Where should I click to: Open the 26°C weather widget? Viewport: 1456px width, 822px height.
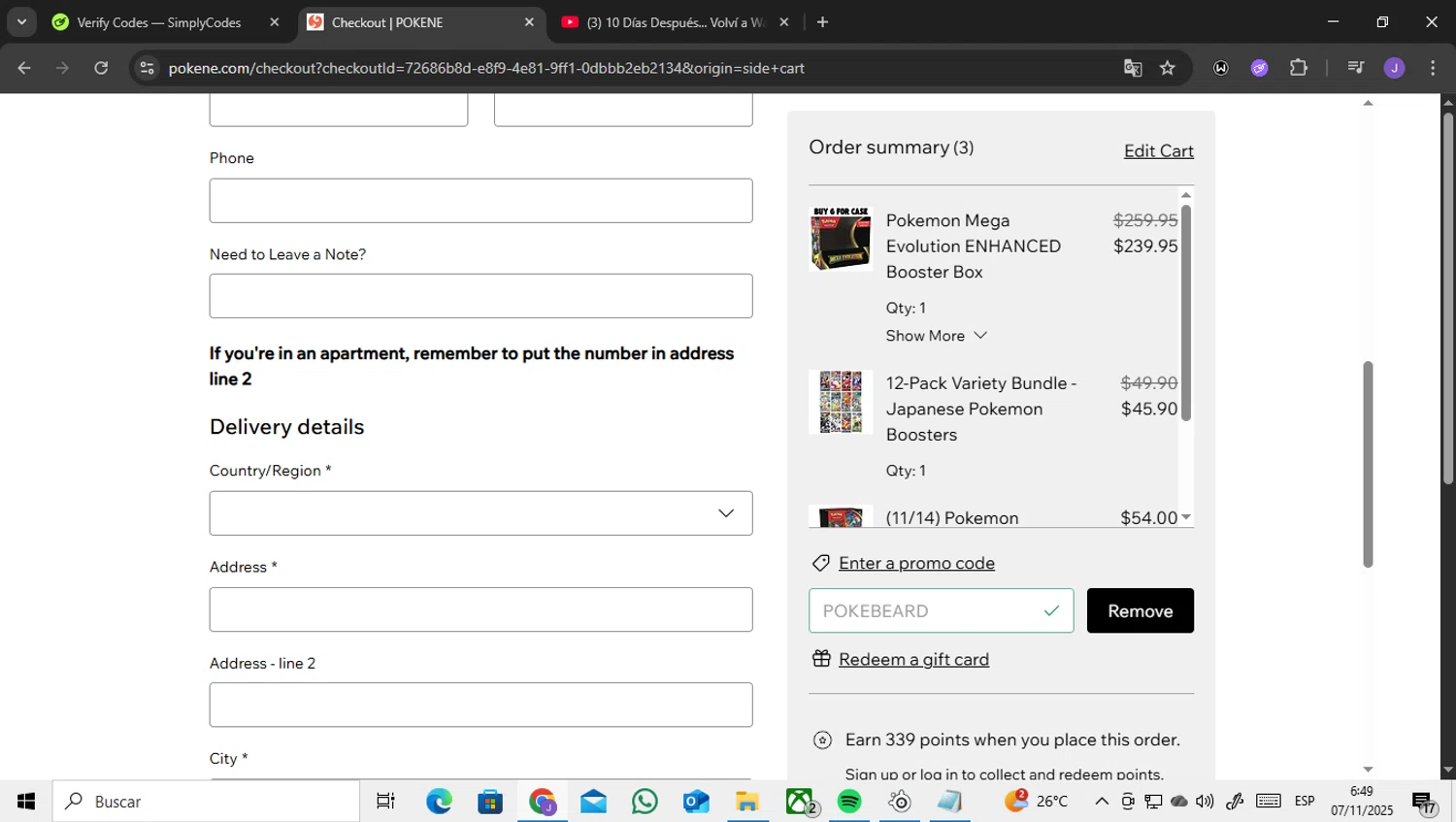pyautogui.click(x=1037, y=802)
